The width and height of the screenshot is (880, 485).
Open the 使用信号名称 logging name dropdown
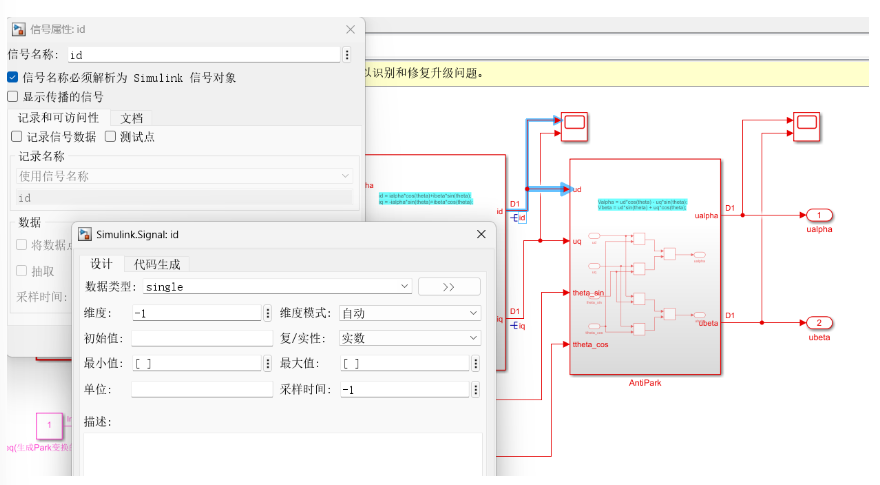(x=184, y=176)
